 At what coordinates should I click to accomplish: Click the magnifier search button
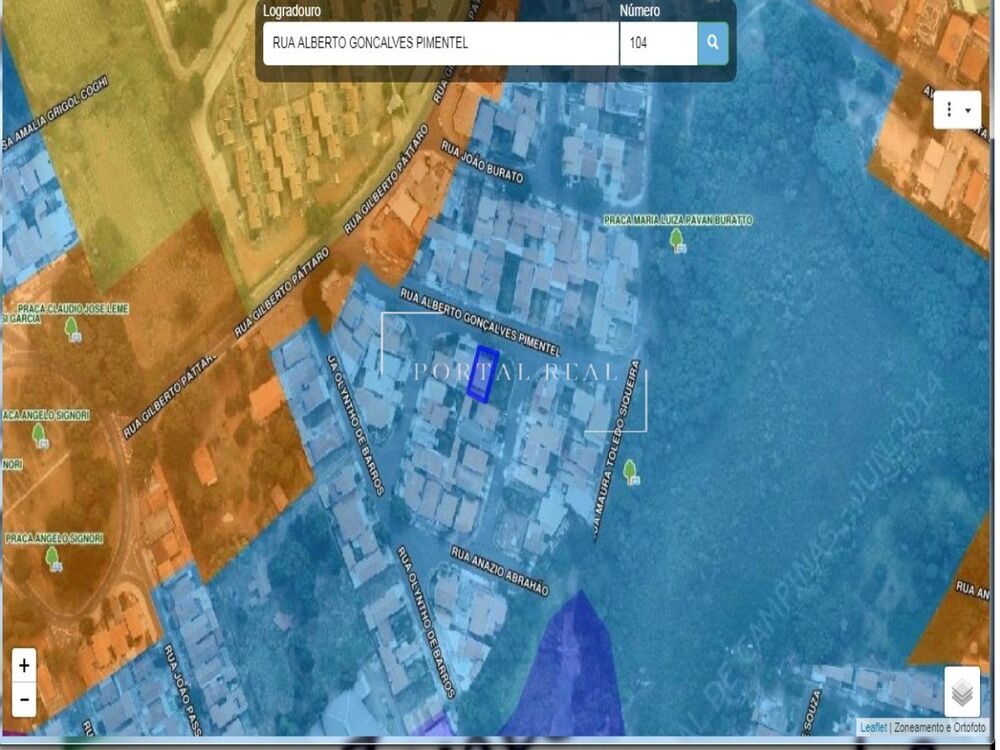712,43
